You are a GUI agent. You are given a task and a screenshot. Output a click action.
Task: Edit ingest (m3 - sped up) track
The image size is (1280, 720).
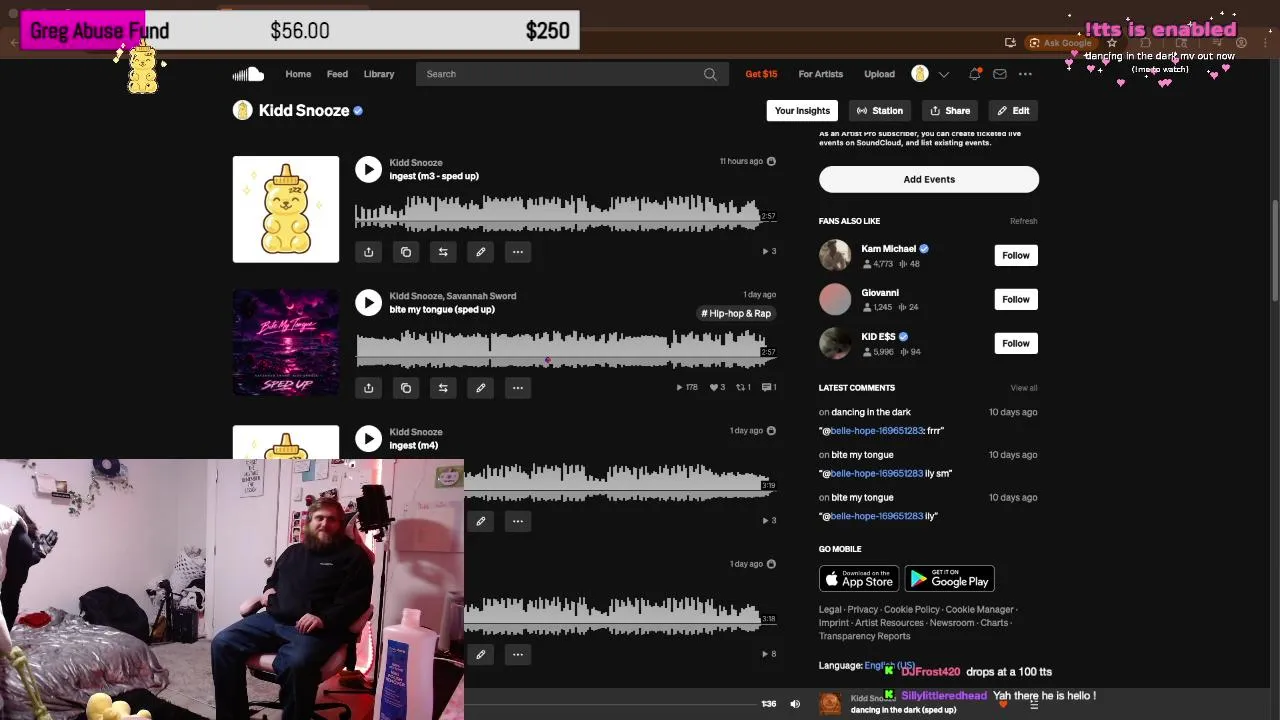pos(481,252)
